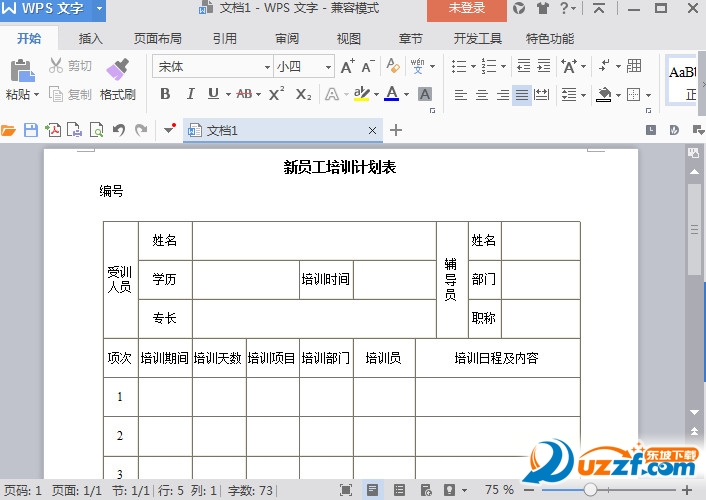Toggle strikethrough AB formatting

pyautogui.click(x=244, y=94)
